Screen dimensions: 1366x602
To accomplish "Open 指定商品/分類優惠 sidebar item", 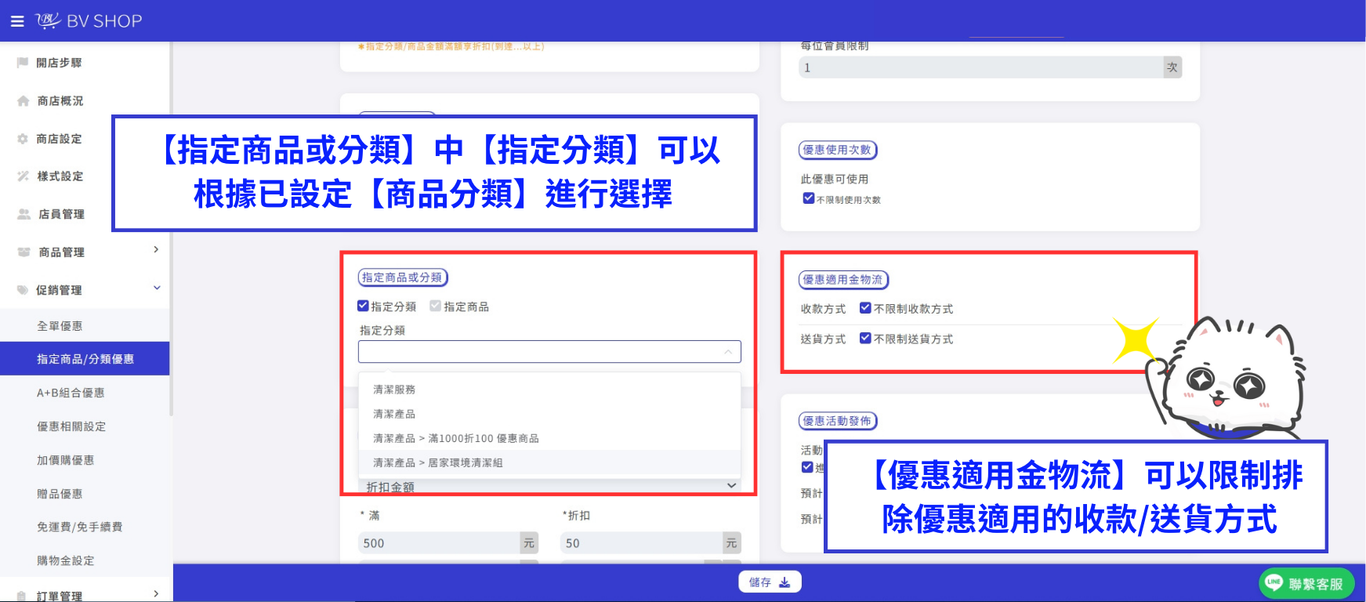I will coord(85,359).
